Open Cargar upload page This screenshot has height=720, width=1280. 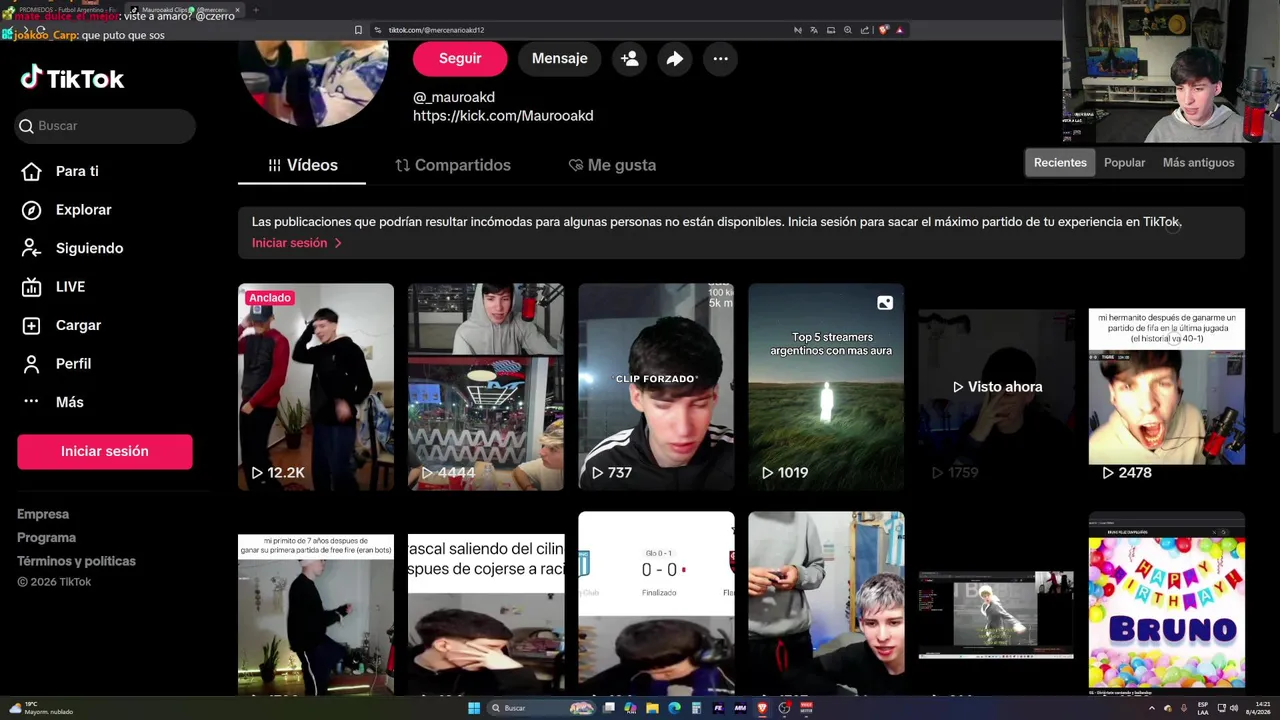[x=62, y=325]
